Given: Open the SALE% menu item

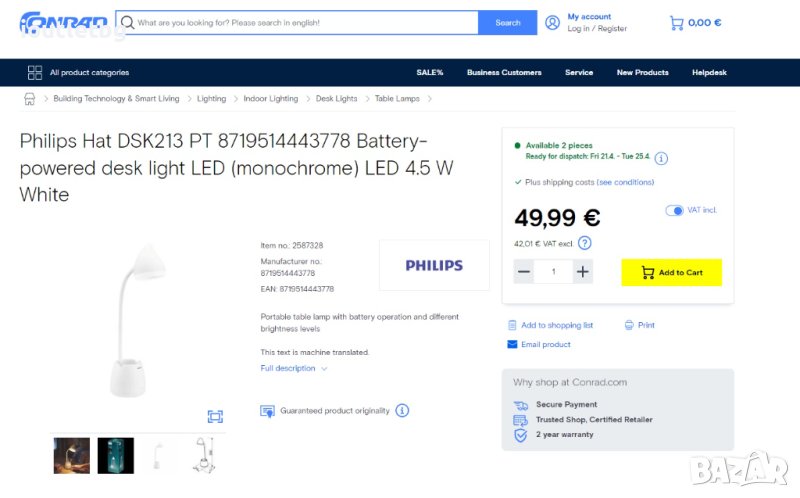Looking at the screenshot, I should point(430,72).
